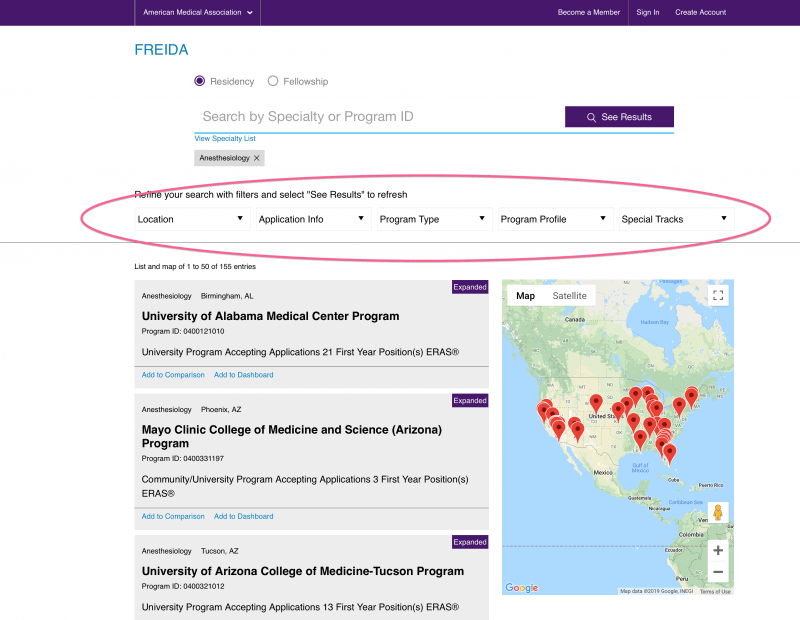The image size is (800, 620).
Task: Open the Location filter dropdown
Action: click(192, 219)
